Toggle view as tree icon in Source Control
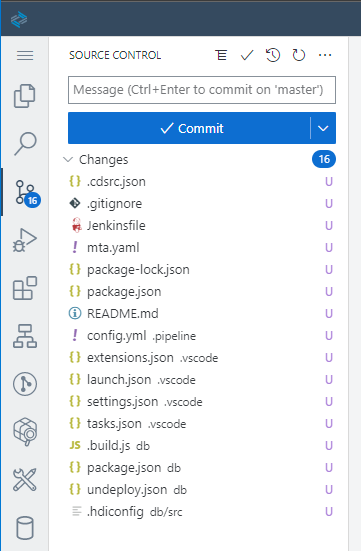361x551 pixels. (x=221, y=55)
